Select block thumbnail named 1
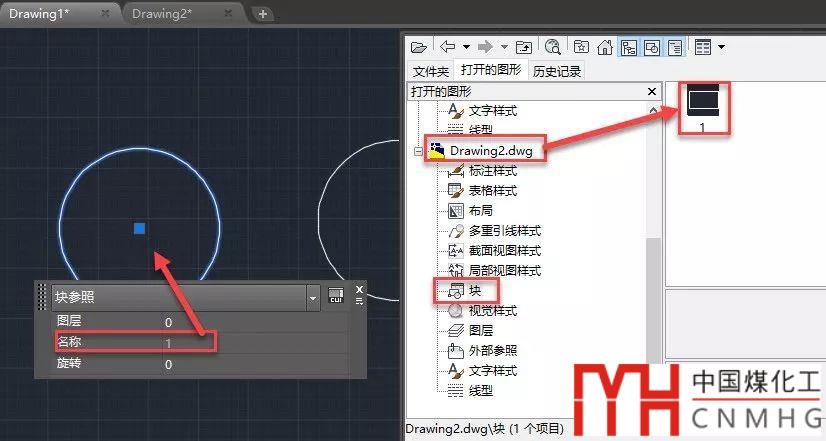The height and width of the screenshot is (441, 826). (x=704, y=109)
